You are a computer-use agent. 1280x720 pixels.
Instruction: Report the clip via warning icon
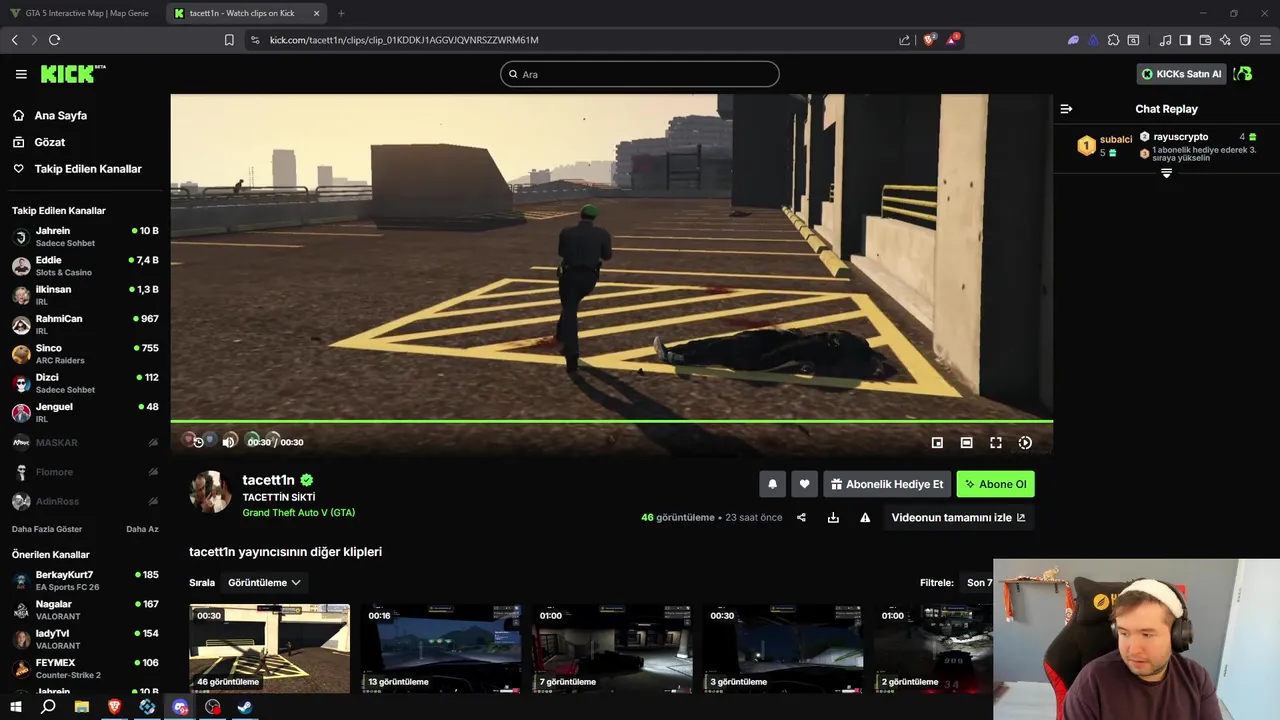865,517
